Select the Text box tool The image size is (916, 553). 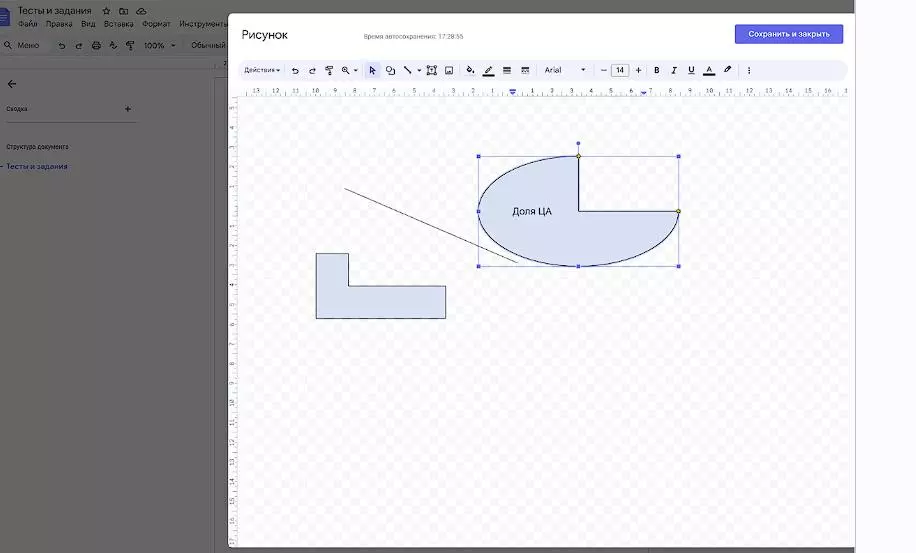(x=431, y=71)
